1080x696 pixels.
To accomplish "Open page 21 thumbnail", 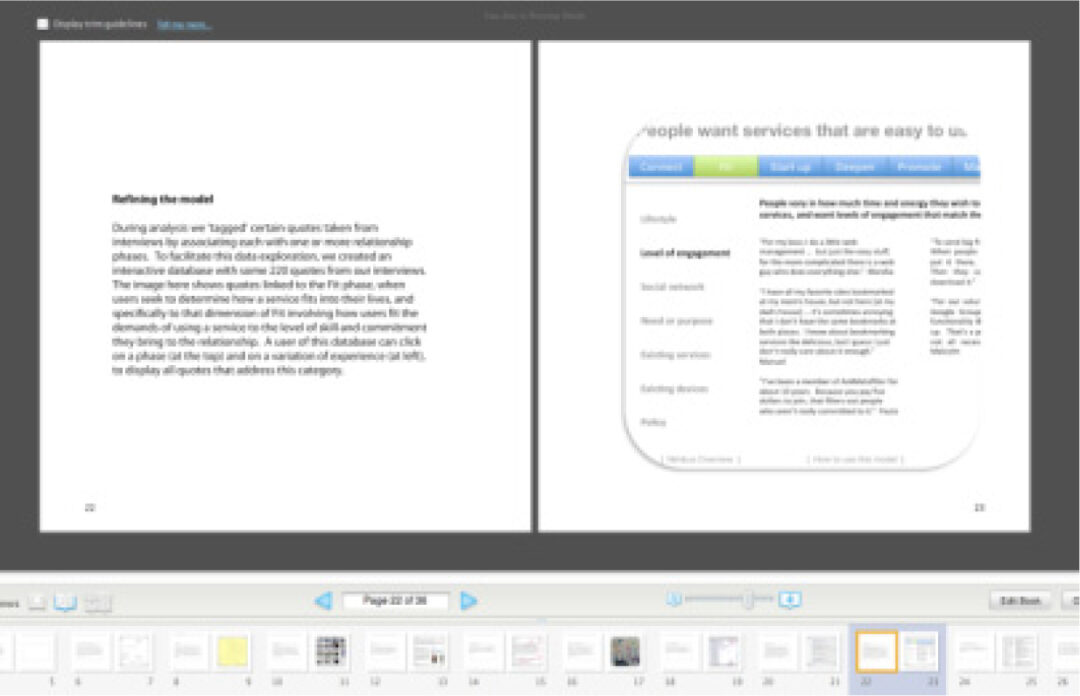I will 821,651.
